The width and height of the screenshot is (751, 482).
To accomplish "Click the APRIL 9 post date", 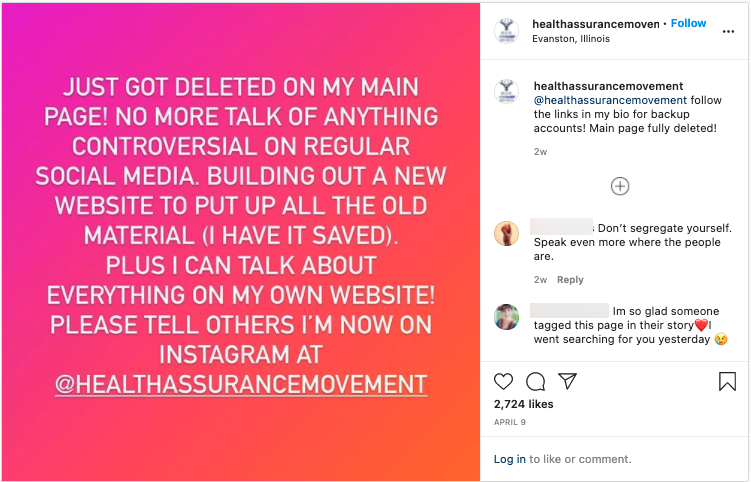I will tap(510, 422).
